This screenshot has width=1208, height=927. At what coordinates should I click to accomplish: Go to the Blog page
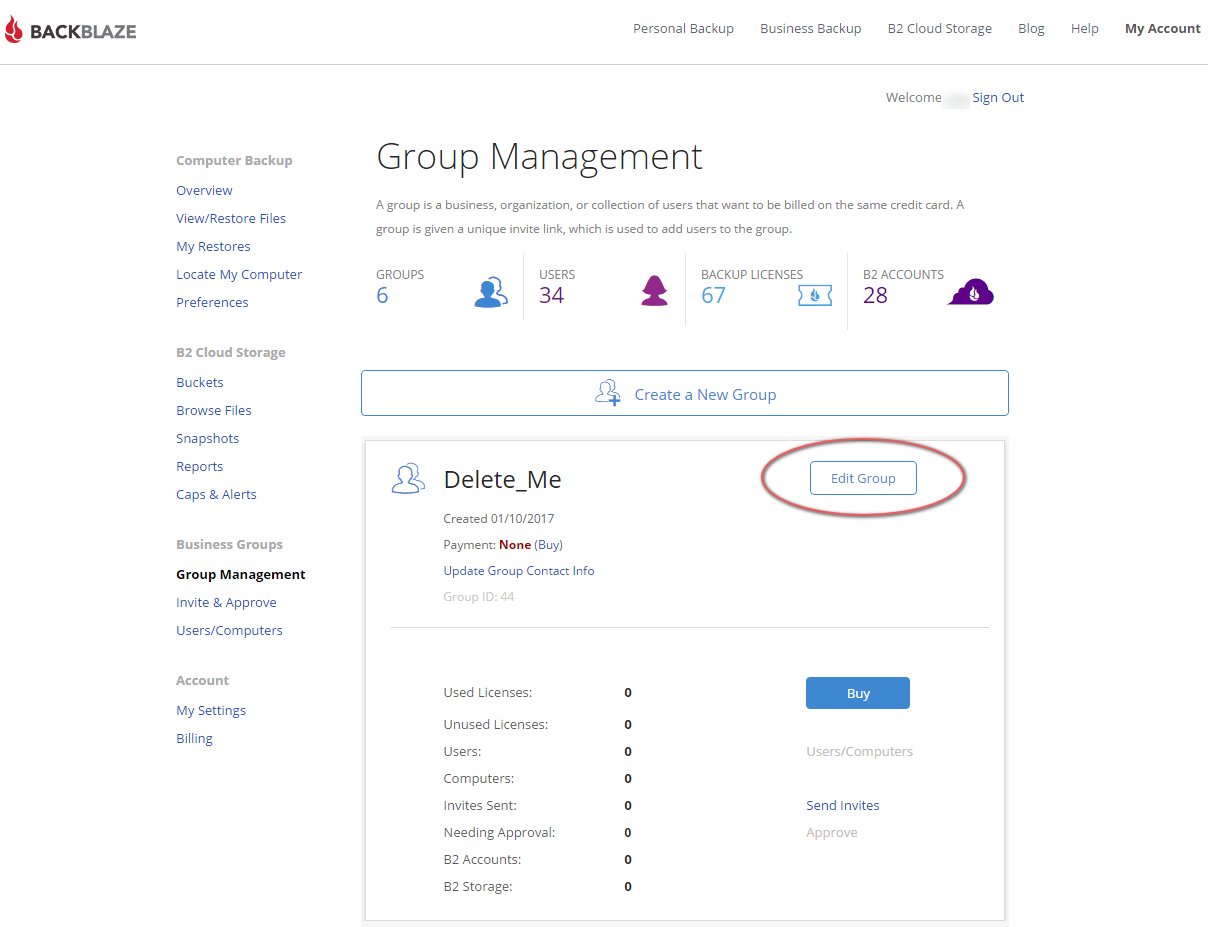point(1031,29)
